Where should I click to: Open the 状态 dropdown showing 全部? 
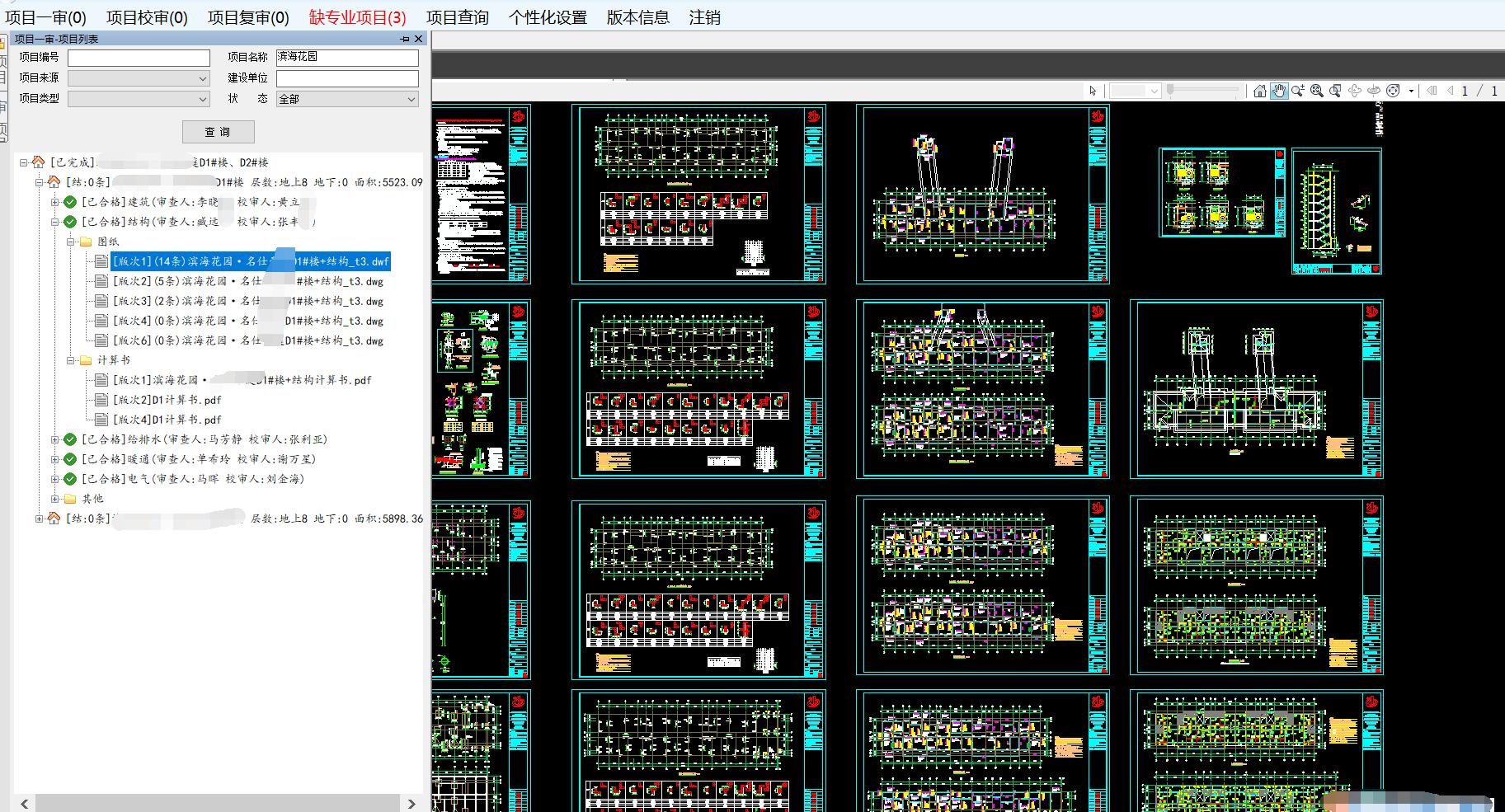pyautogui.click(x=347, y=99)
